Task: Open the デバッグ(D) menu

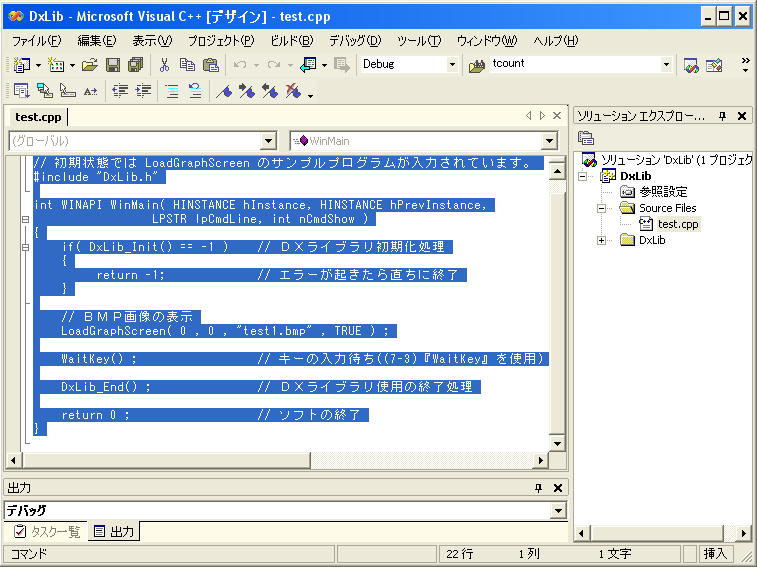Action: coord(355,41)
